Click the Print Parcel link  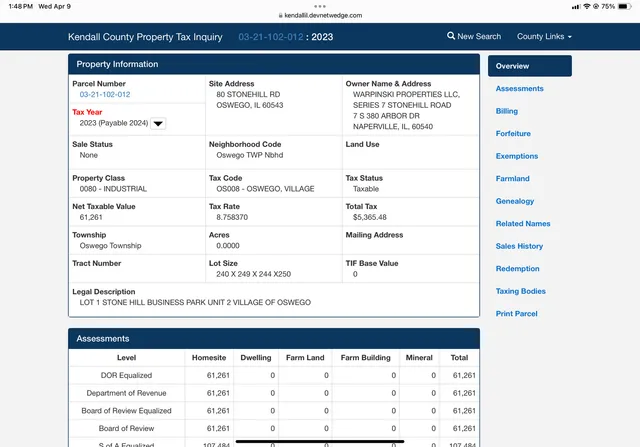(x=516, y=314)
